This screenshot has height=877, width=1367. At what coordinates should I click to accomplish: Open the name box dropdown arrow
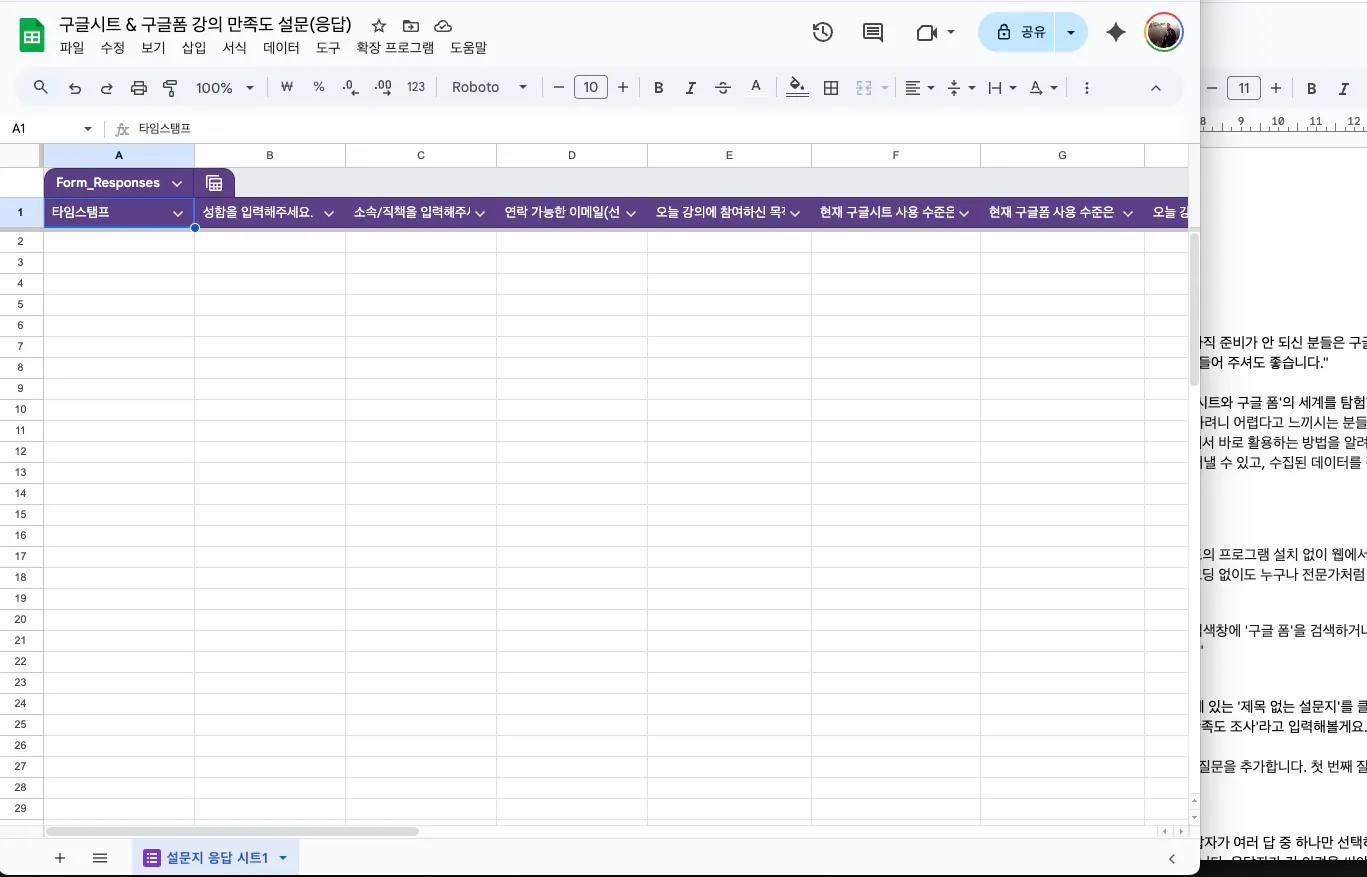point(88,129)
